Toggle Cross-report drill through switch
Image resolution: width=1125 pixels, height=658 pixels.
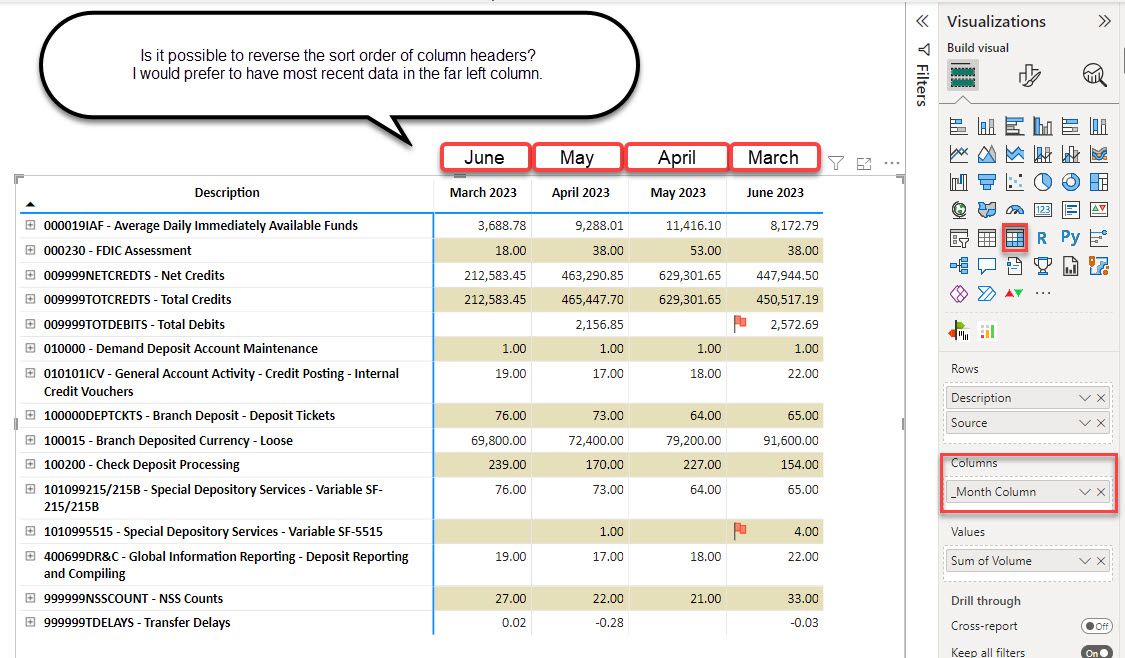(x=1096, y=626)
